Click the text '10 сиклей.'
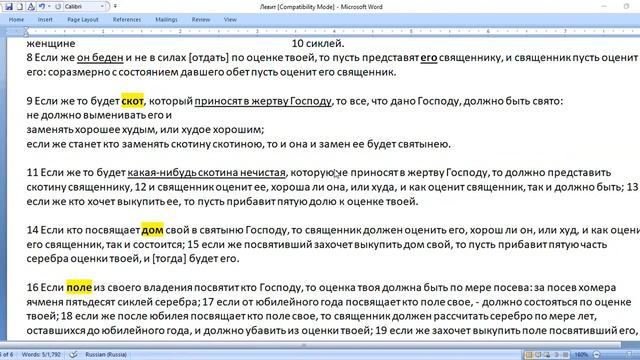The image size is (640, 360). pyautogui.click(x=318, y=43)
